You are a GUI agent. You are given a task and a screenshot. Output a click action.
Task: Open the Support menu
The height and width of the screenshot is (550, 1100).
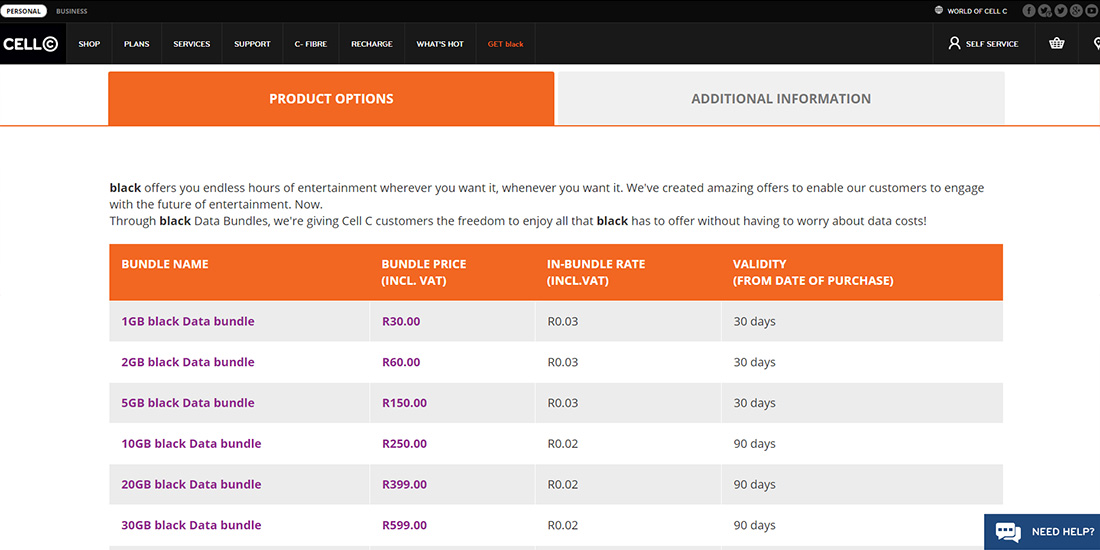[253, 43]
